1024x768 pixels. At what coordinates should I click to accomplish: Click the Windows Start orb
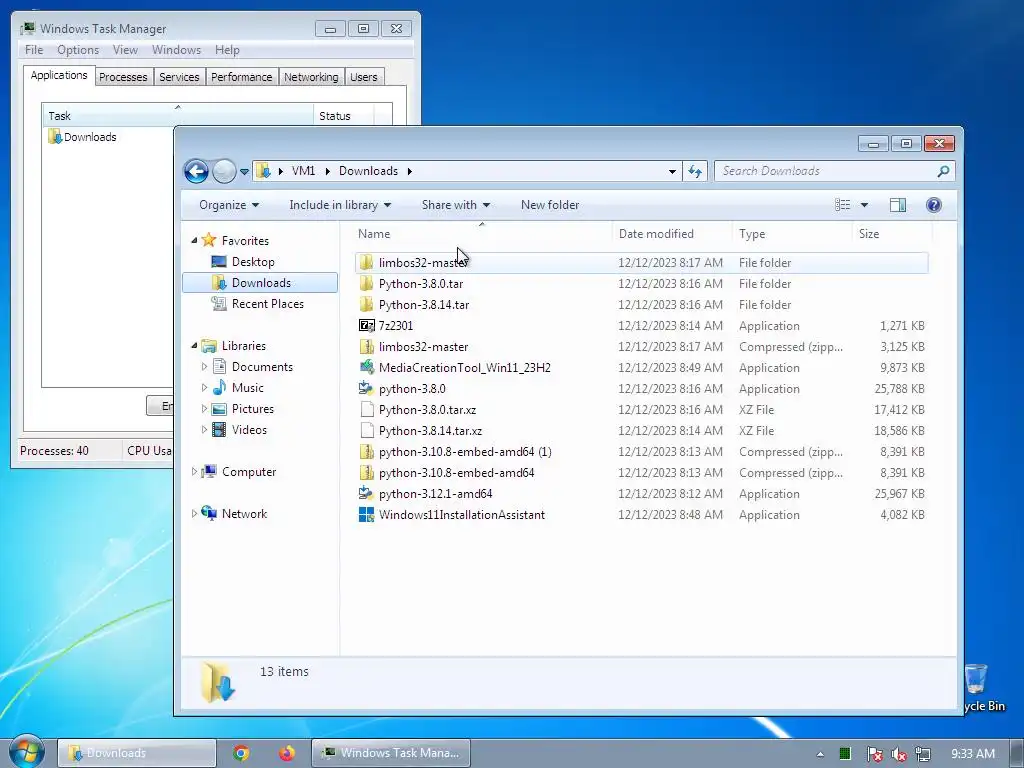26,752
